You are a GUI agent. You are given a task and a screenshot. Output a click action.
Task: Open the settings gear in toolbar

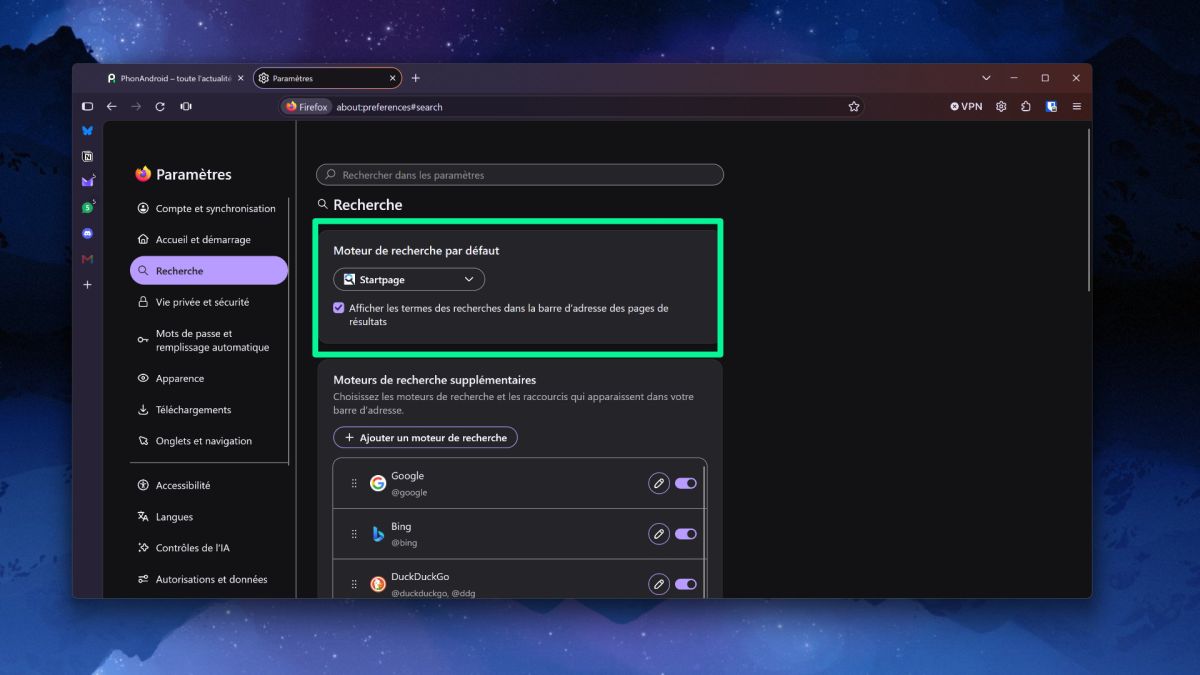pos(1001,106)
